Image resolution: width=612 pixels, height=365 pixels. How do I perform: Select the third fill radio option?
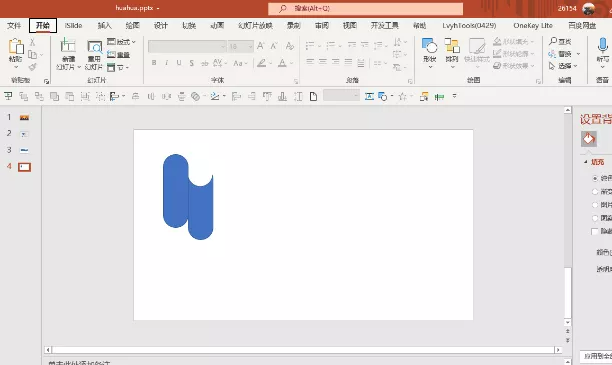pos(595,205)
